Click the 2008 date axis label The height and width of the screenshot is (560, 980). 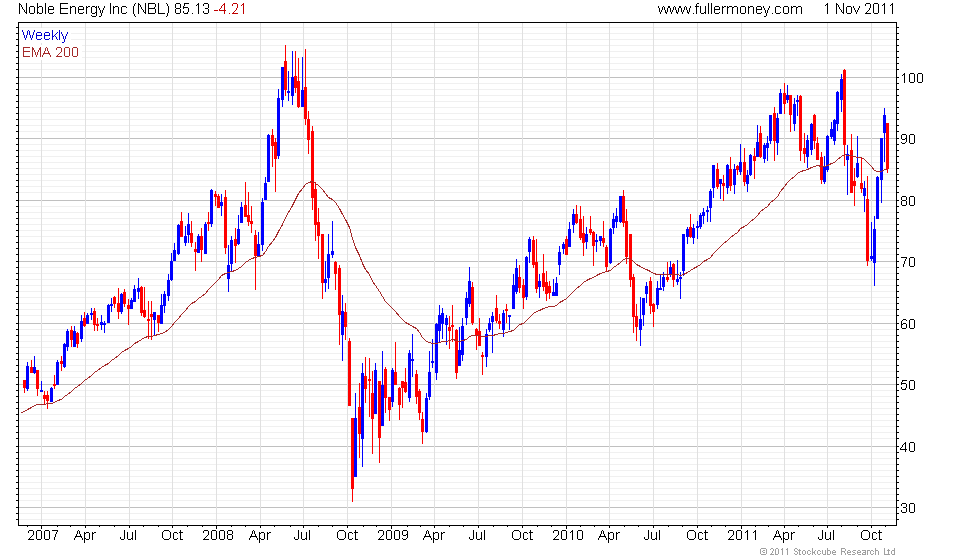click(218, 536)
